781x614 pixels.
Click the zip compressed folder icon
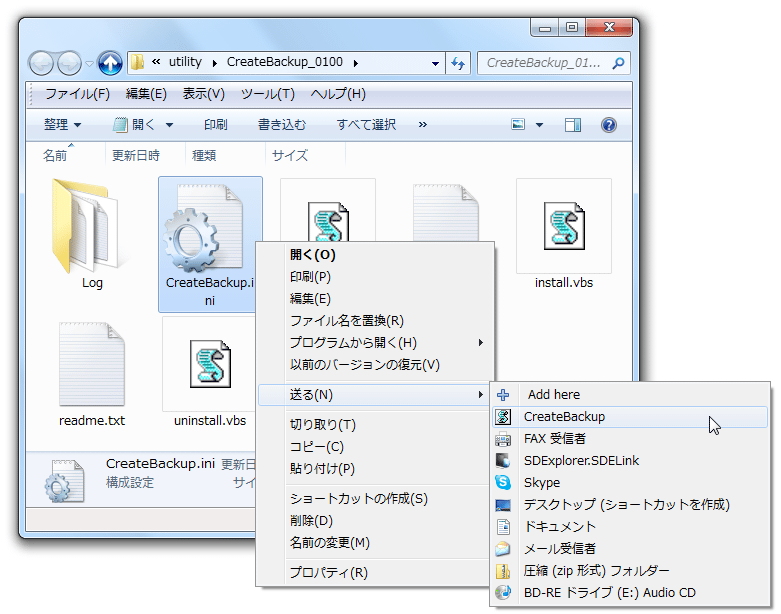pos(503,571)
